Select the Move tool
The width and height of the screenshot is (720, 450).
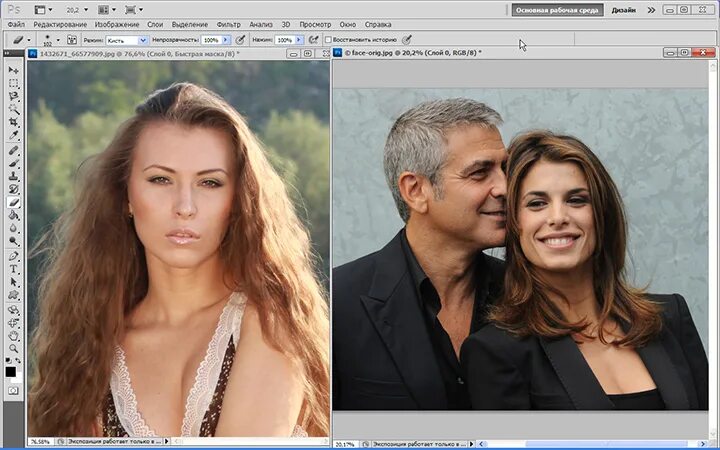[13, 70]
